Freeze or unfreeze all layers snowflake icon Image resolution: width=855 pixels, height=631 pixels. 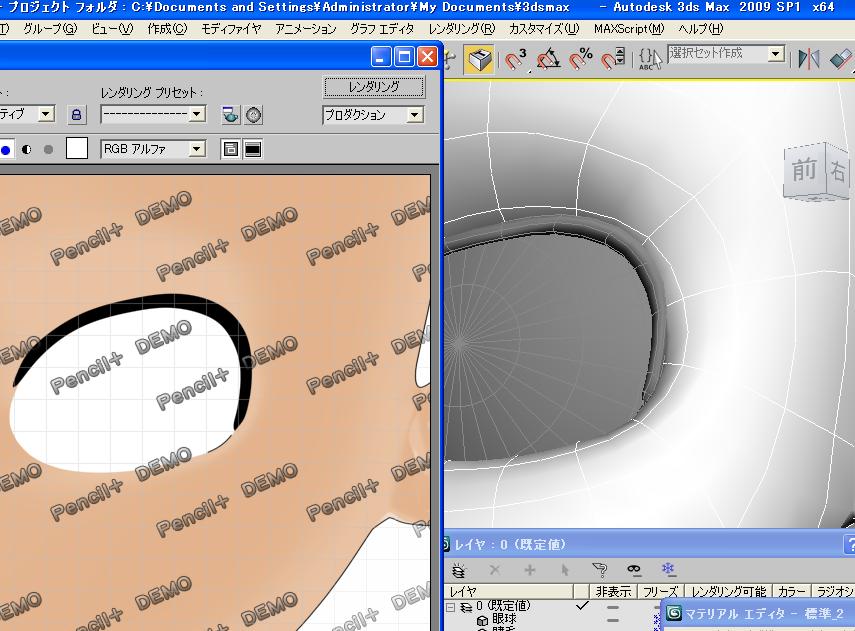point(669,570)
